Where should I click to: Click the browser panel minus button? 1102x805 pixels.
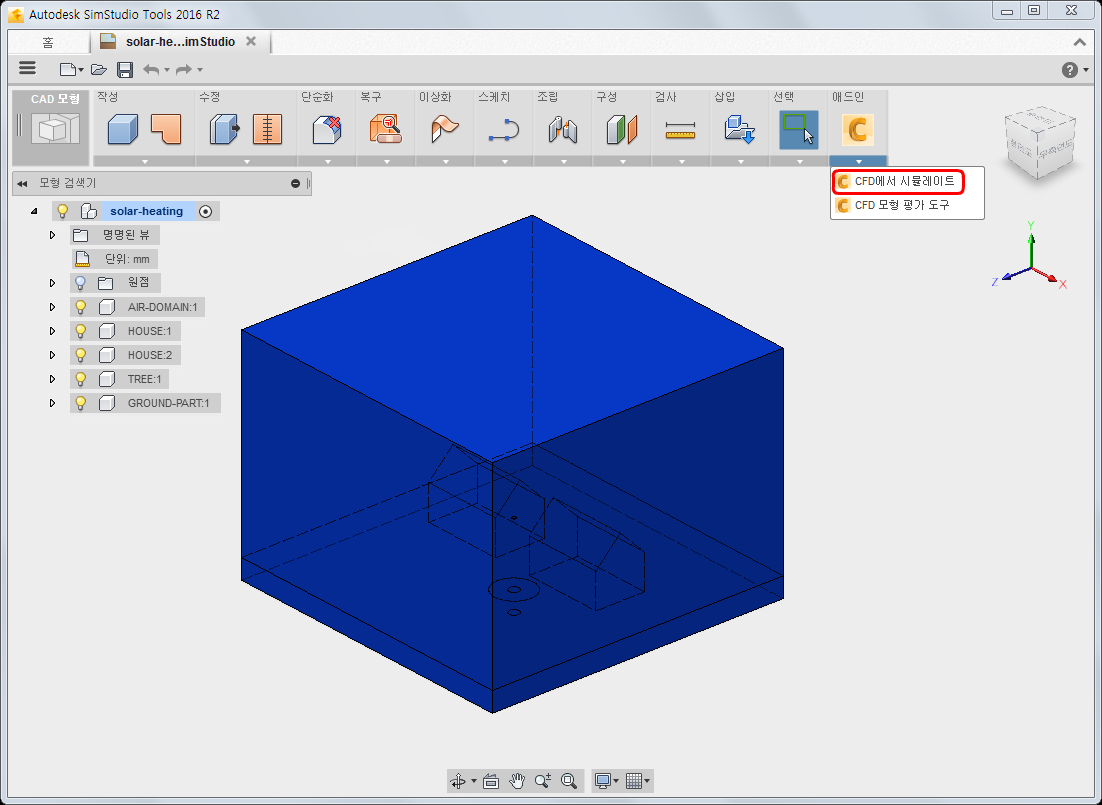point(295,183)
